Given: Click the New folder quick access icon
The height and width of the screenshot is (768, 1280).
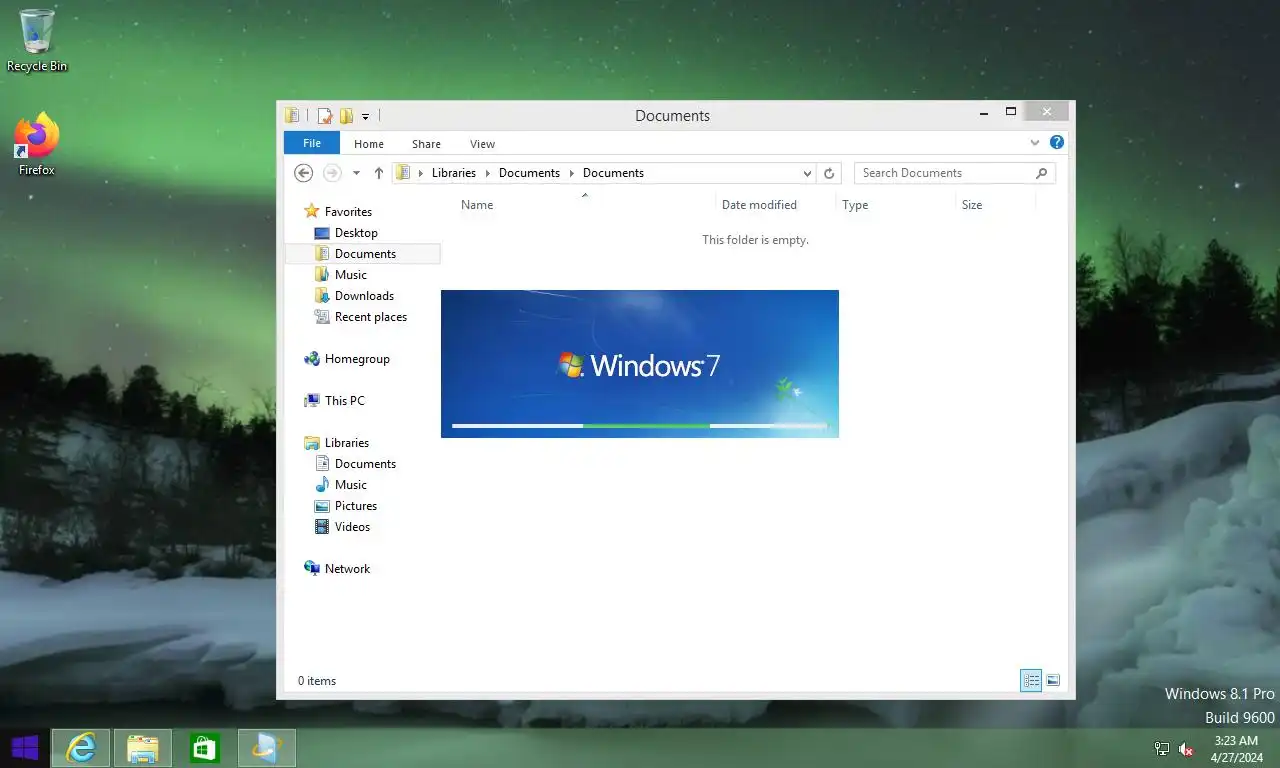Looking at the screenshot, I should pyautogui.click(x=346, y=116).
